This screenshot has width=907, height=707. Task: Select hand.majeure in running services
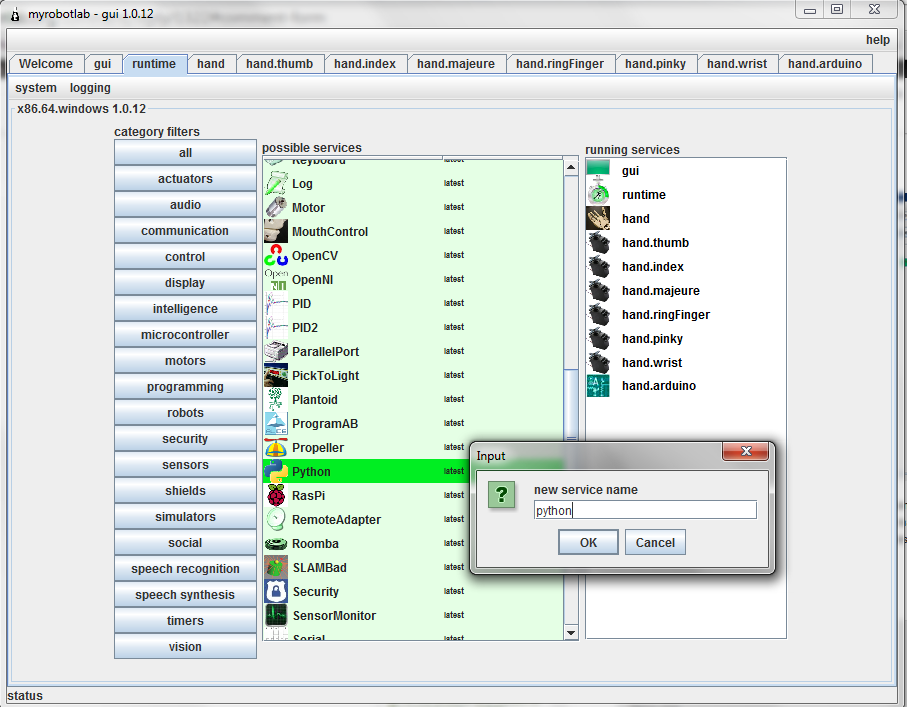click(661, 290)
